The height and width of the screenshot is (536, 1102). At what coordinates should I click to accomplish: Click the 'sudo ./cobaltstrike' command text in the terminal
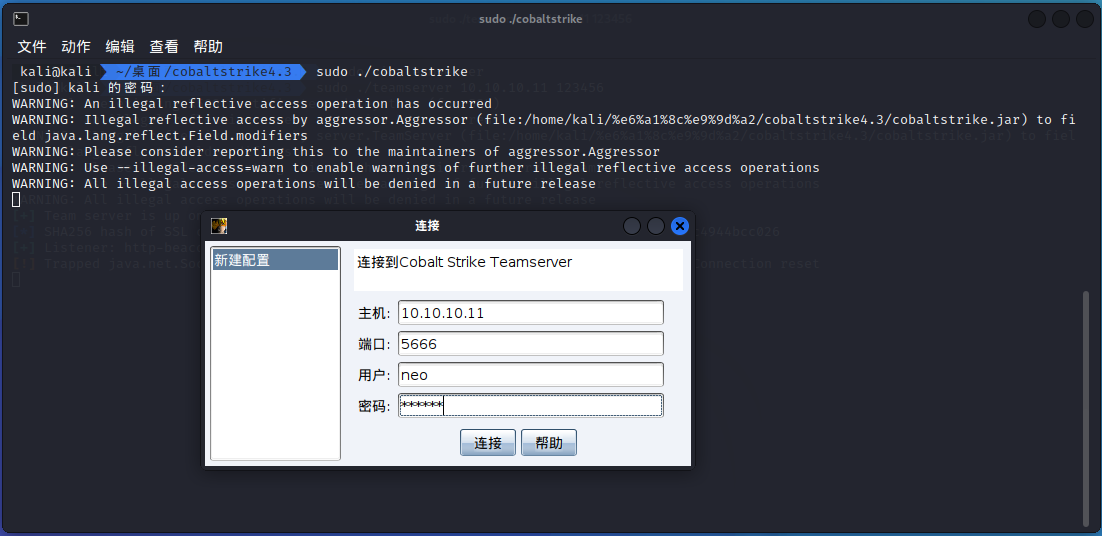coord(391,72)
